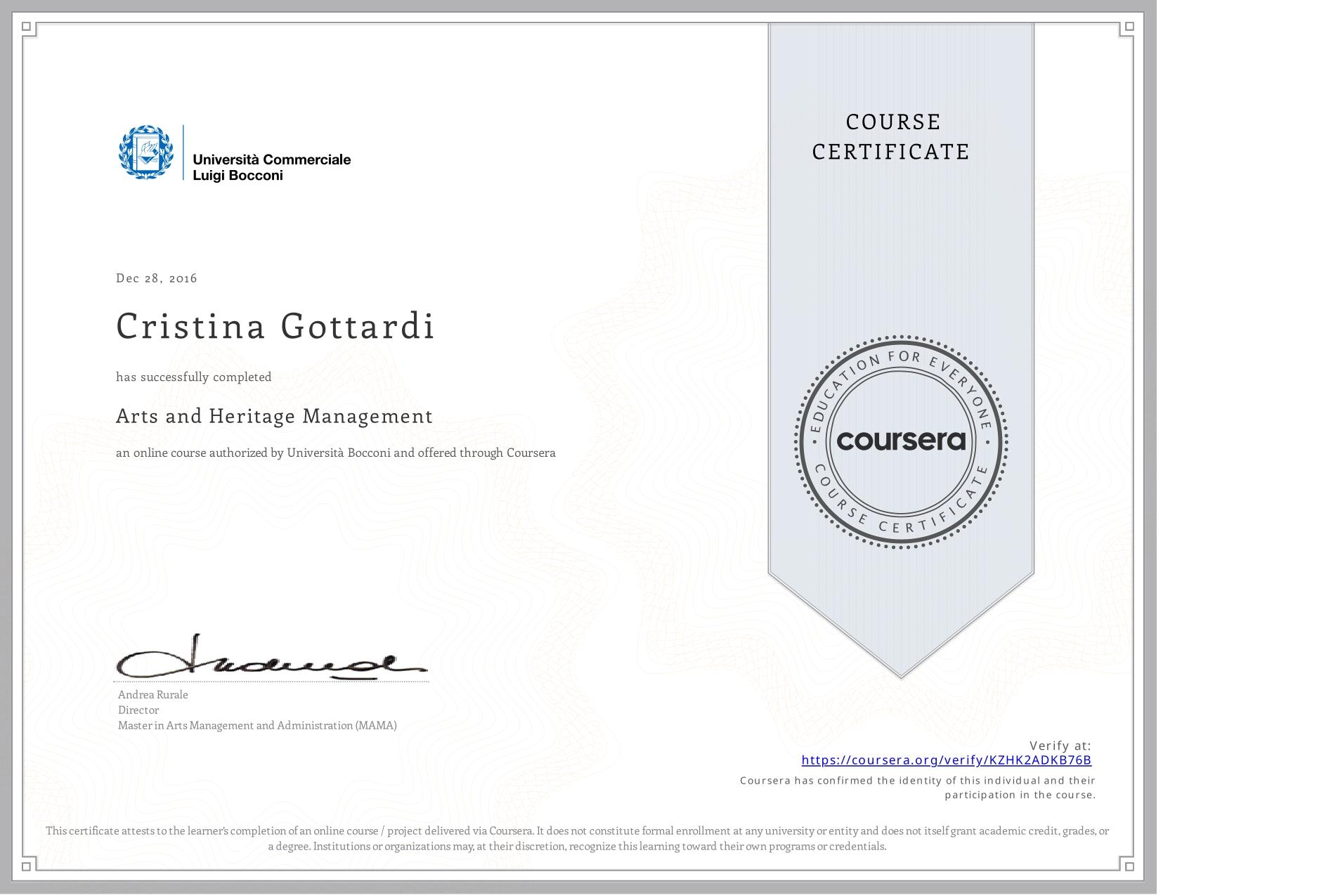The width and height of the screenshot is (1338, 896).
Task: Click the date 'Dec 28, 2016'
Action: 157,278
